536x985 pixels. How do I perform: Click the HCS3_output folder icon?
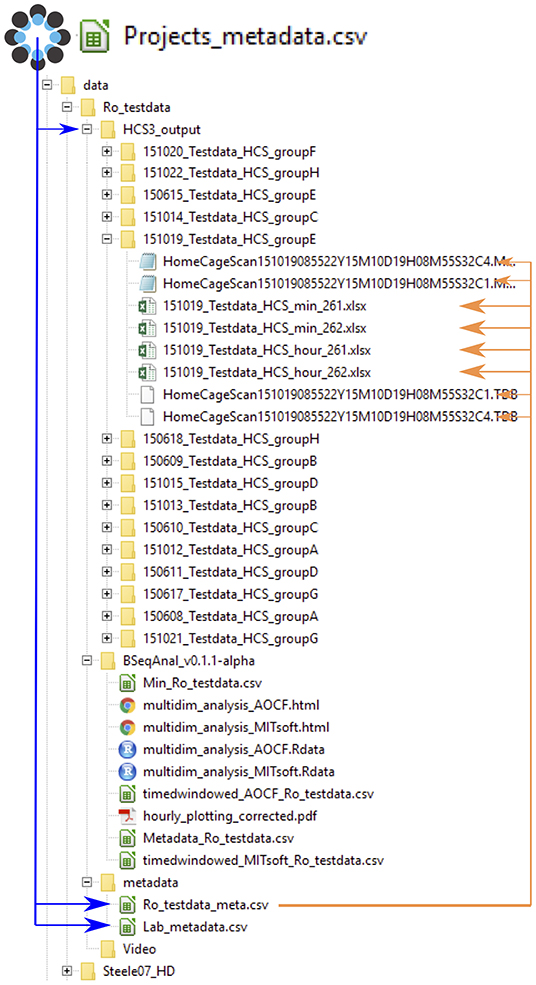coord(108,129)
